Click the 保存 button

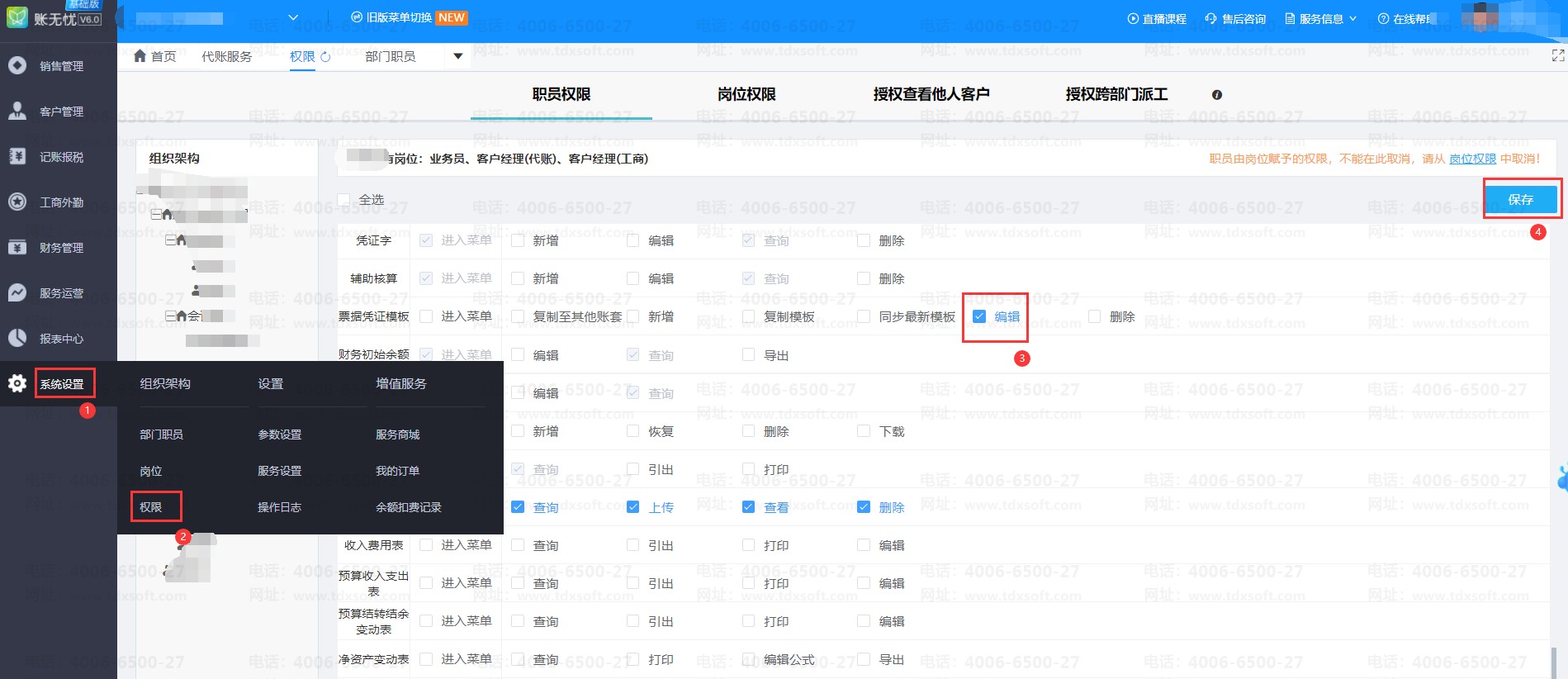[1520, 199]
